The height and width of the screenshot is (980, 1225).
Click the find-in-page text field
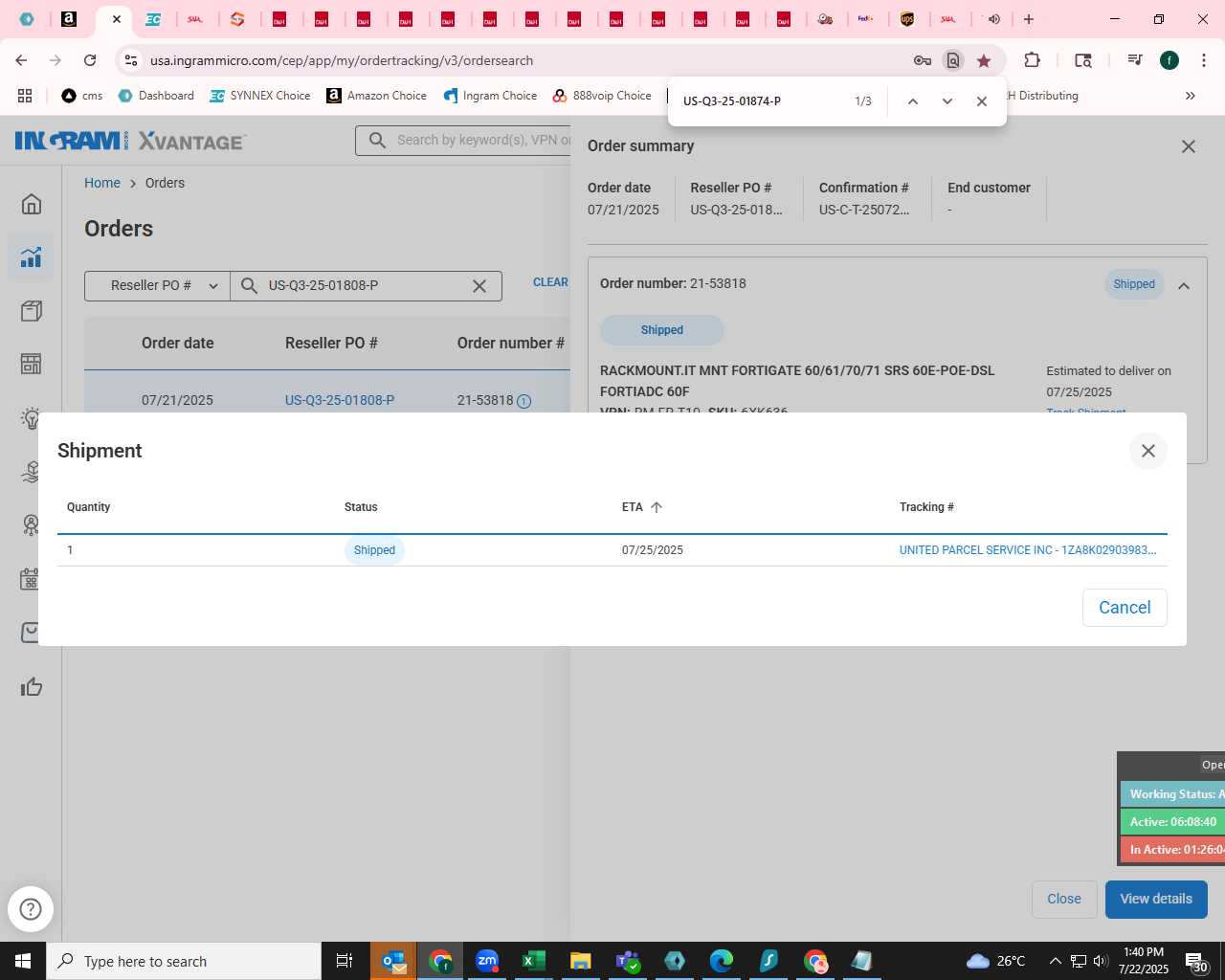click(761, 101)
